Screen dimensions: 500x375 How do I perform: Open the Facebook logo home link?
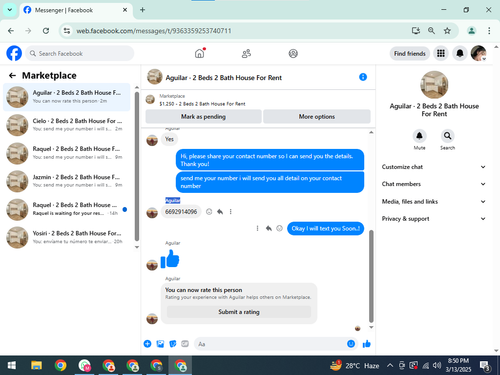click(x=14, y=53)
